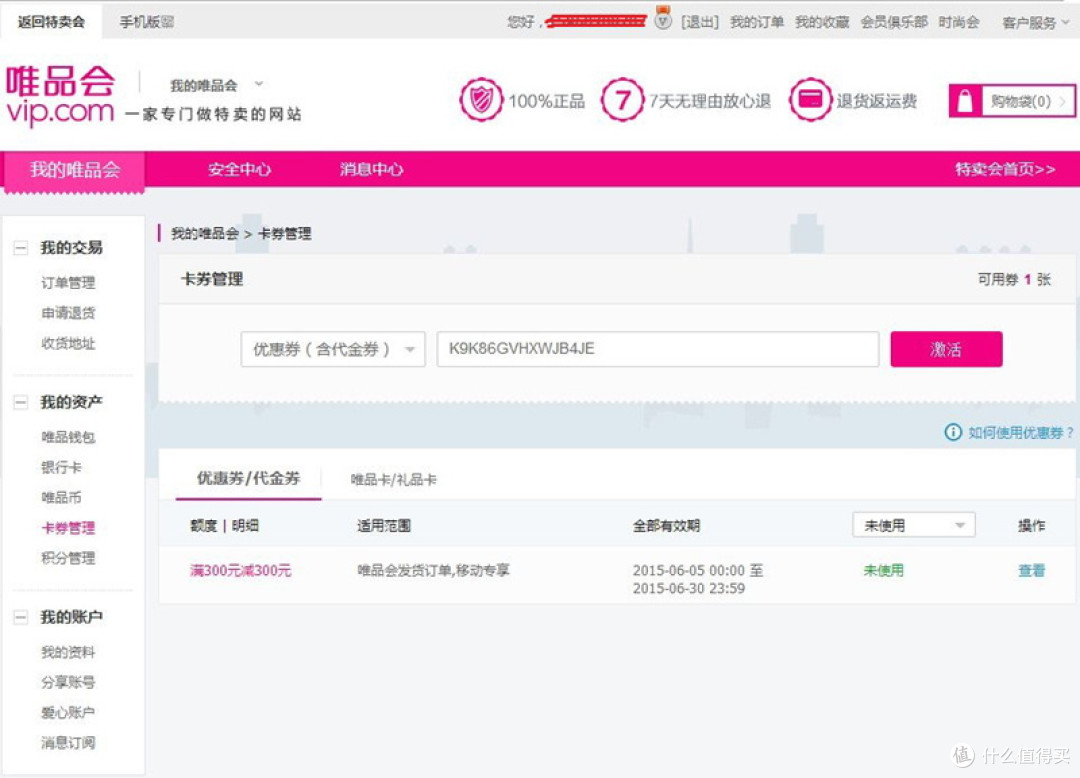
Task: Open 会员俱乐部 link
Action: click(x=893, y=22)
